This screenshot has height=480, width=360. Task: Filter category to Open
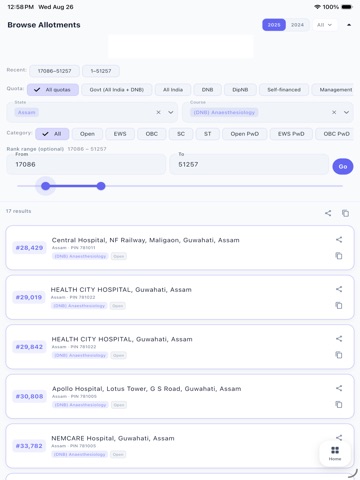[x=87, y=134]
